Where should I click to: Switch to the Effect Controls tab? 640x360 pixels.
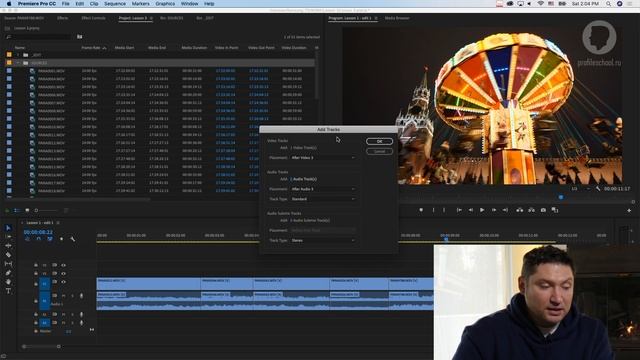(x=93, y=18)
